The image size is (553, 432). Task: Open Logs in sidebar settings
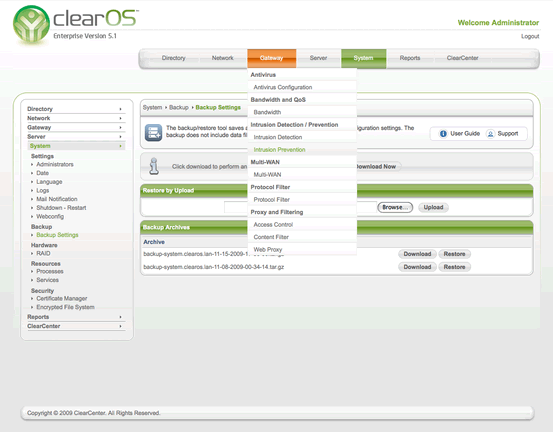coord(43,190)
